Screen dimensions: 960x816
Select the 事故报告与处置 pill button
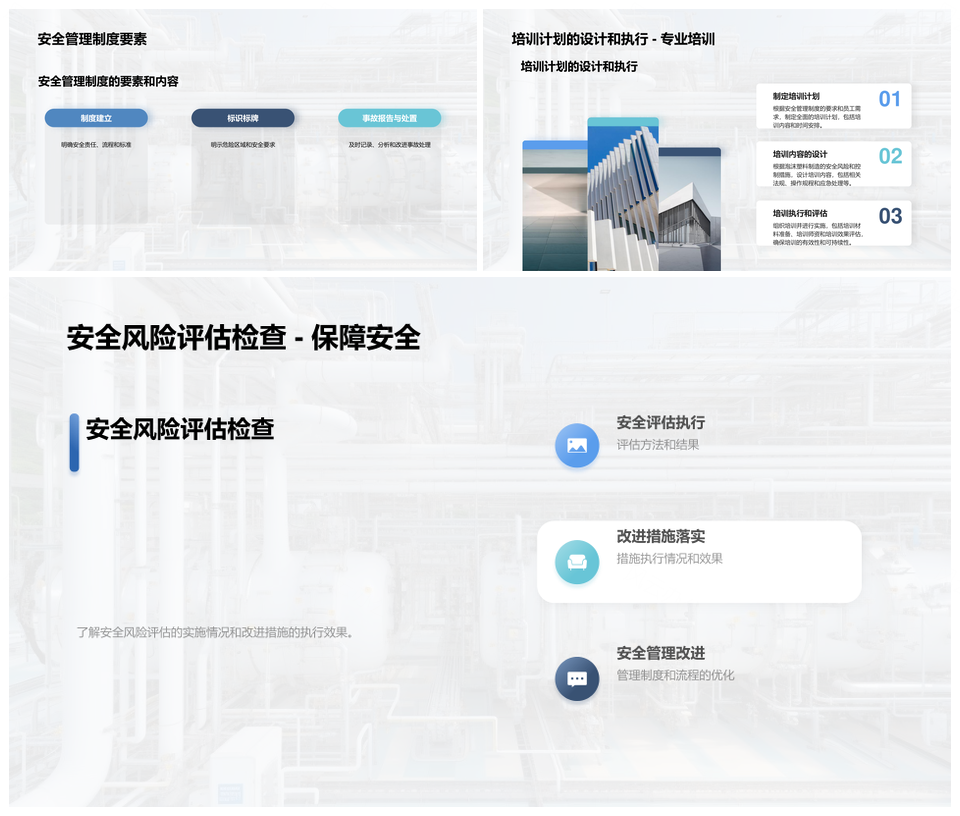[389, 118]
